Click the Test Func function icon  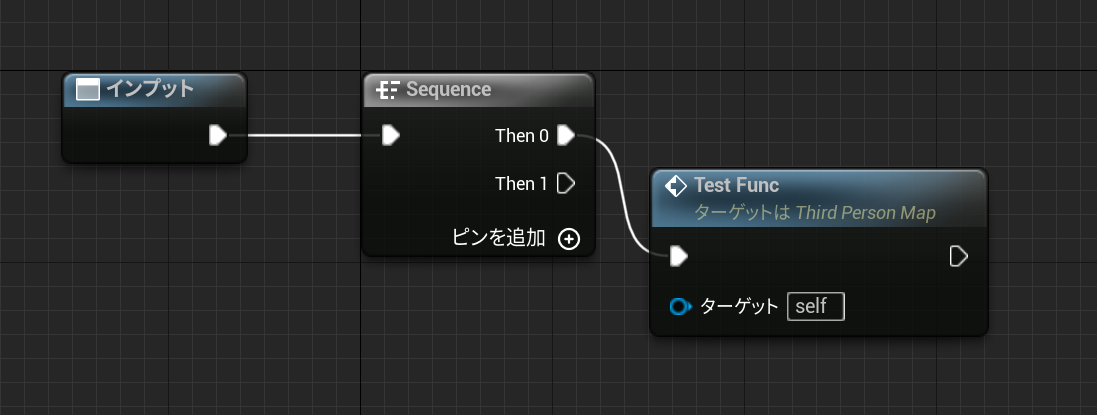click(x=675, y=186)
